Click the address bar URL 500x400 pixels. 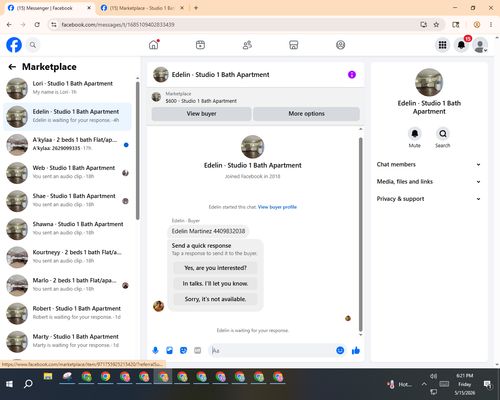(x=118, y=25)
